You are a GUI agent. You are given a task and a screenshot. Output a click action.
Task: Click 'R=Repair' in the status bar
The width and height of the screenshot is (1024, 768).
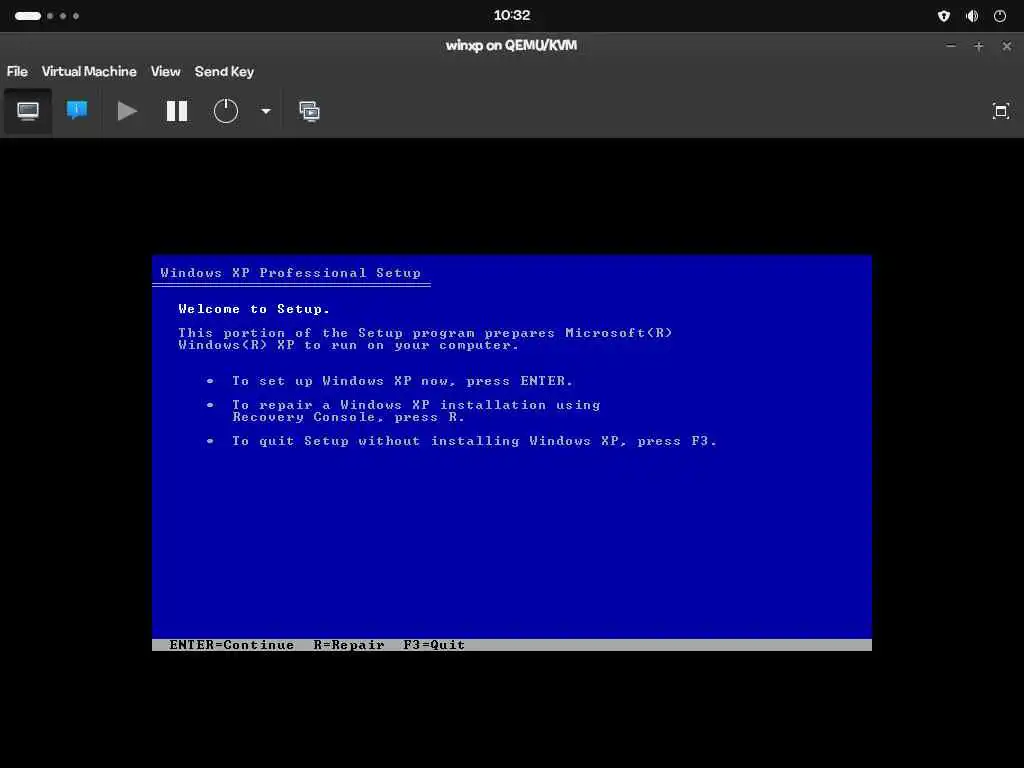[349, 645]
